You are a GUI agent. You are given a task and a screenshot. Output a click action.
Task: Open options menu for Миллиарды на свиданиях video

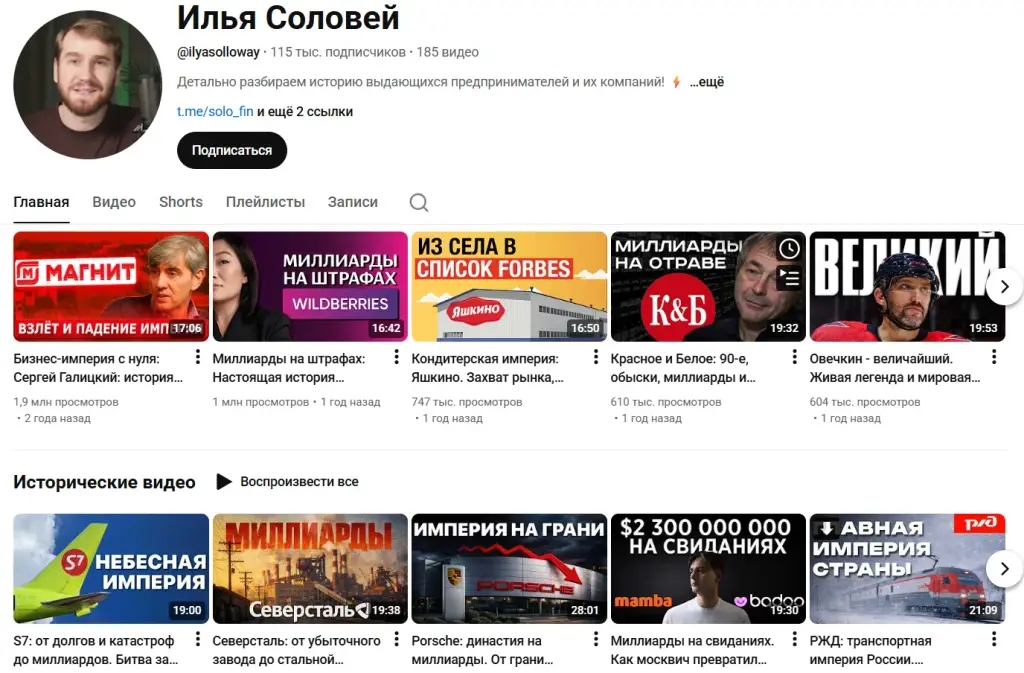[794, 639]
